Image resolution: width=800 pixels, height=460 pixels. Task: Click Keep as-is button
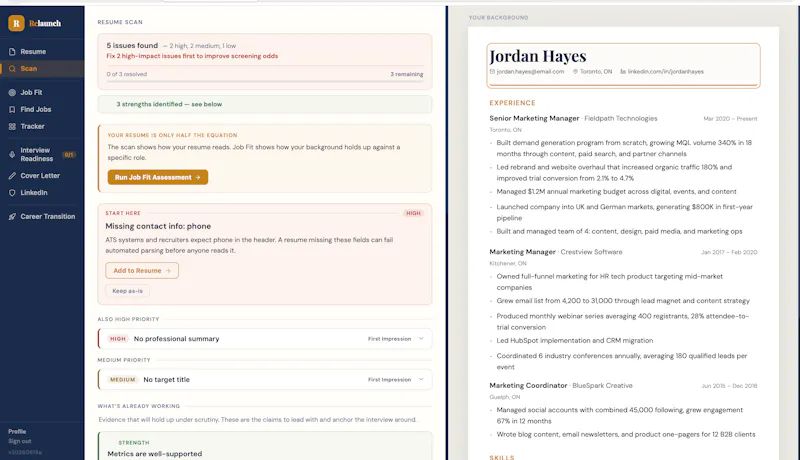(128, 291)
